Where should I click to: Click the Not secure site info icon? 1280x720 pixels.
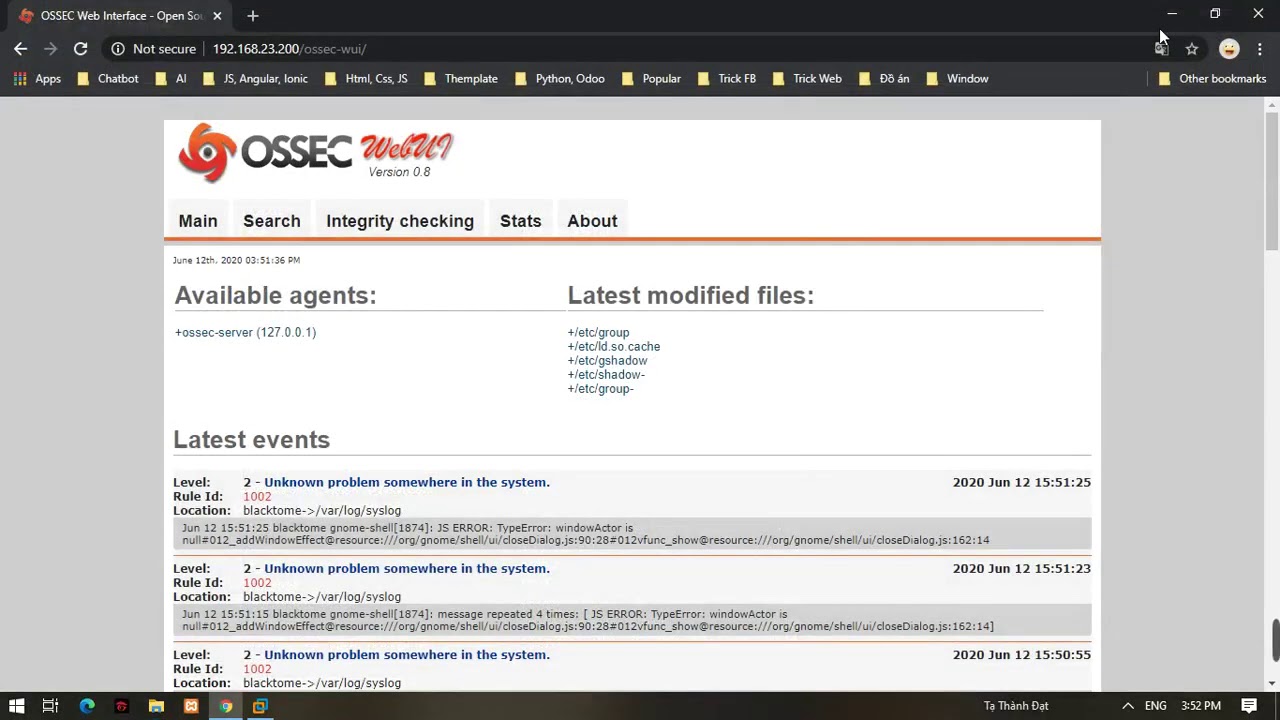pyautogui.click(x=118, y=49)
